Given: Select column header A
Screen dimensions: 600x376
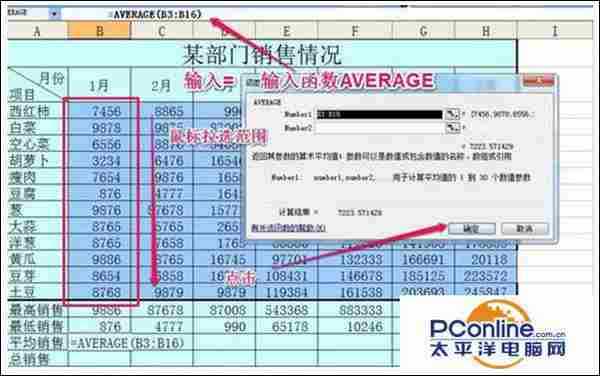Looking at the screenshot, I should point(37,31).
